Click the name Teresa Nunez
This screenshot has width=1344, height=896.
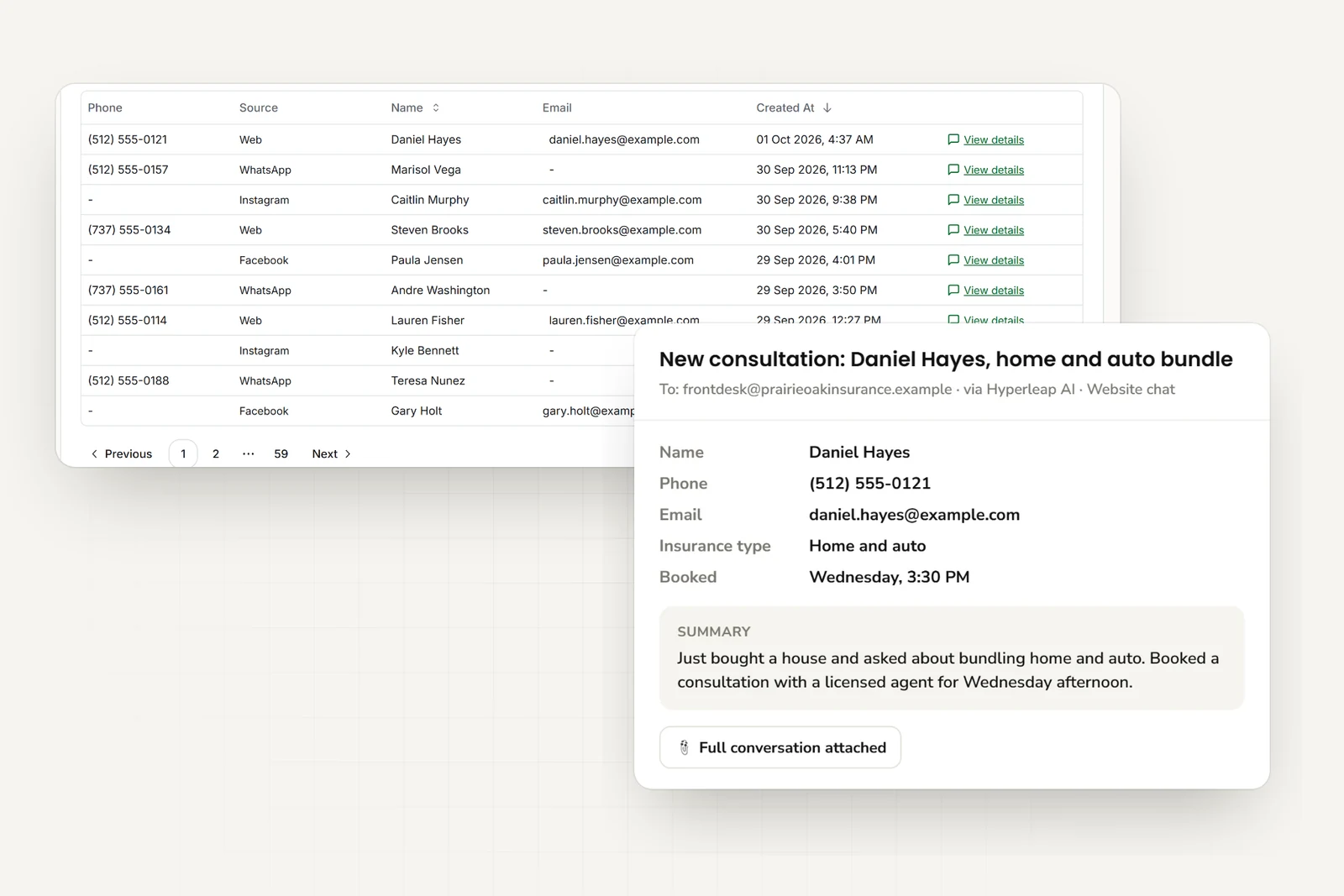point(428,381)
